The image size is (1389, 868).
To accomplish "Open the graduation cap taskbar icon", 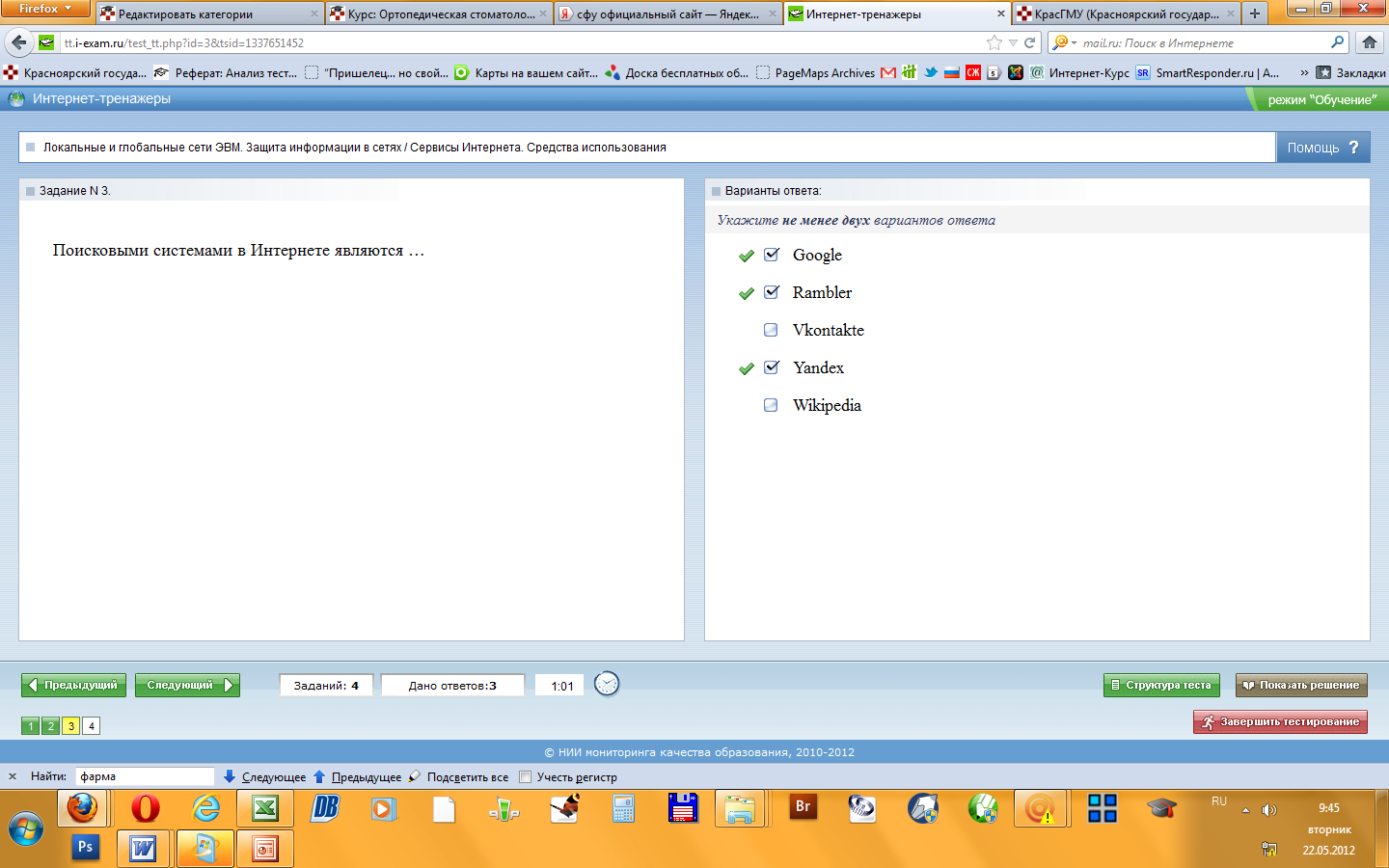I will coord(1161,807).
